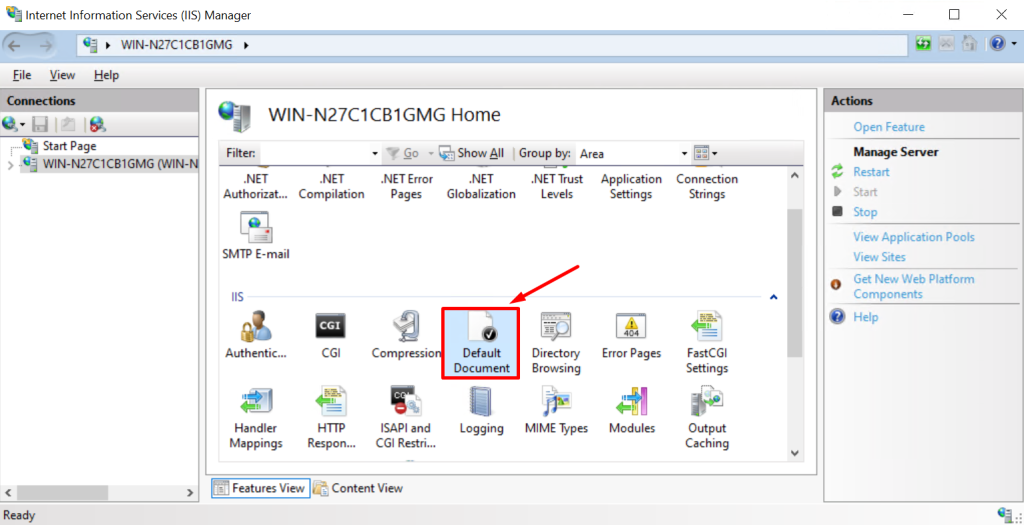
Task: Expand the WIN-N27C1CB1GMG server tree node
Action: 11,164
